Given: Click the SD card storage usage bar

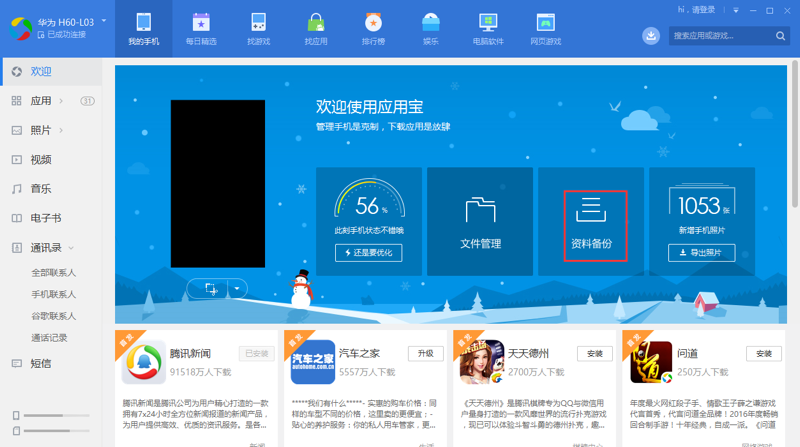Looking at the screenshot, I should [56, 431].
